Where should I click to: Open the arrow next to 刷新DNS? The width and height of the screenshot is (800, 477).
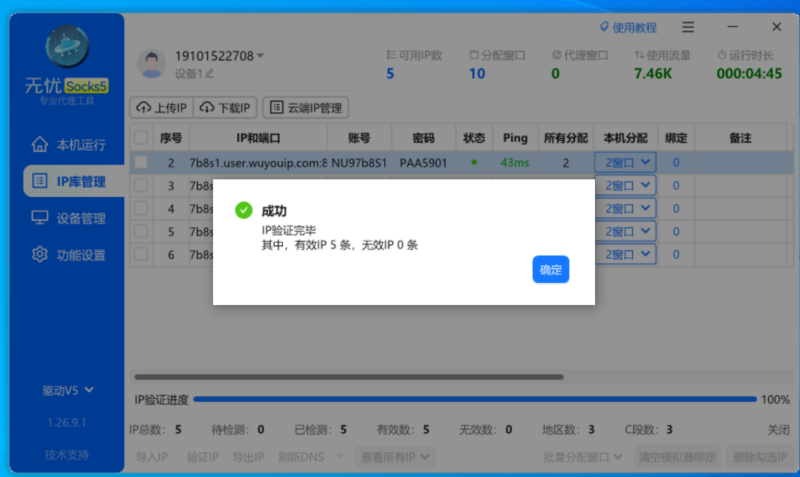(339, 457)
